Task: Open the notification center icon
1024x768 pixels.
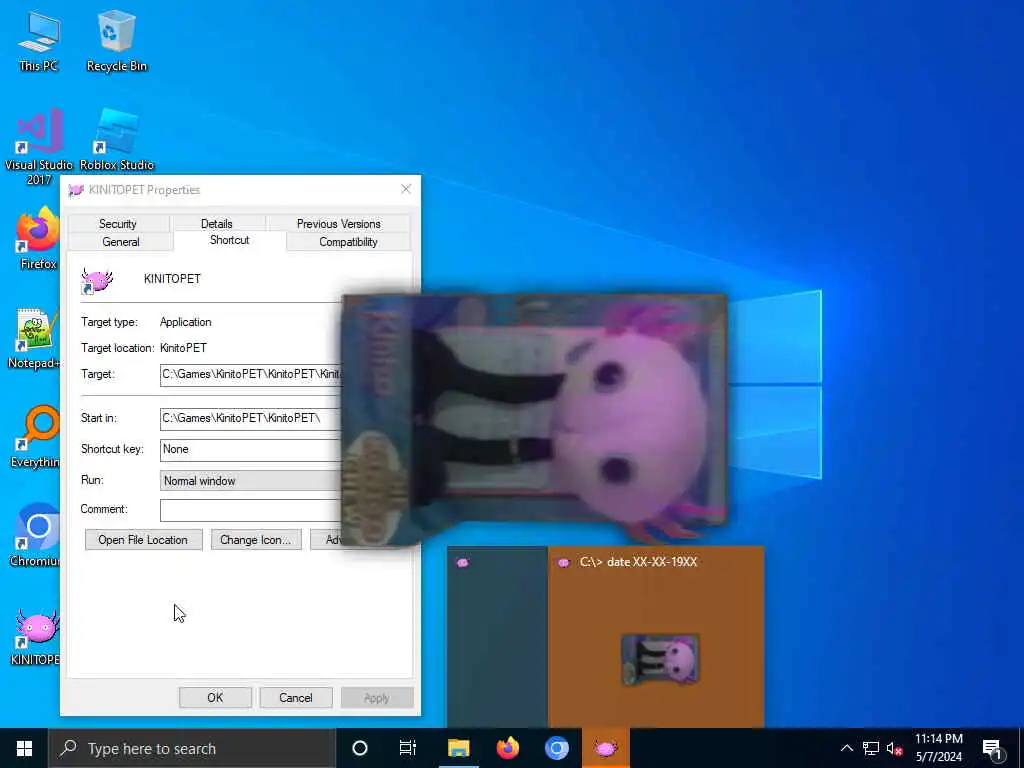Action: [993, 748]
